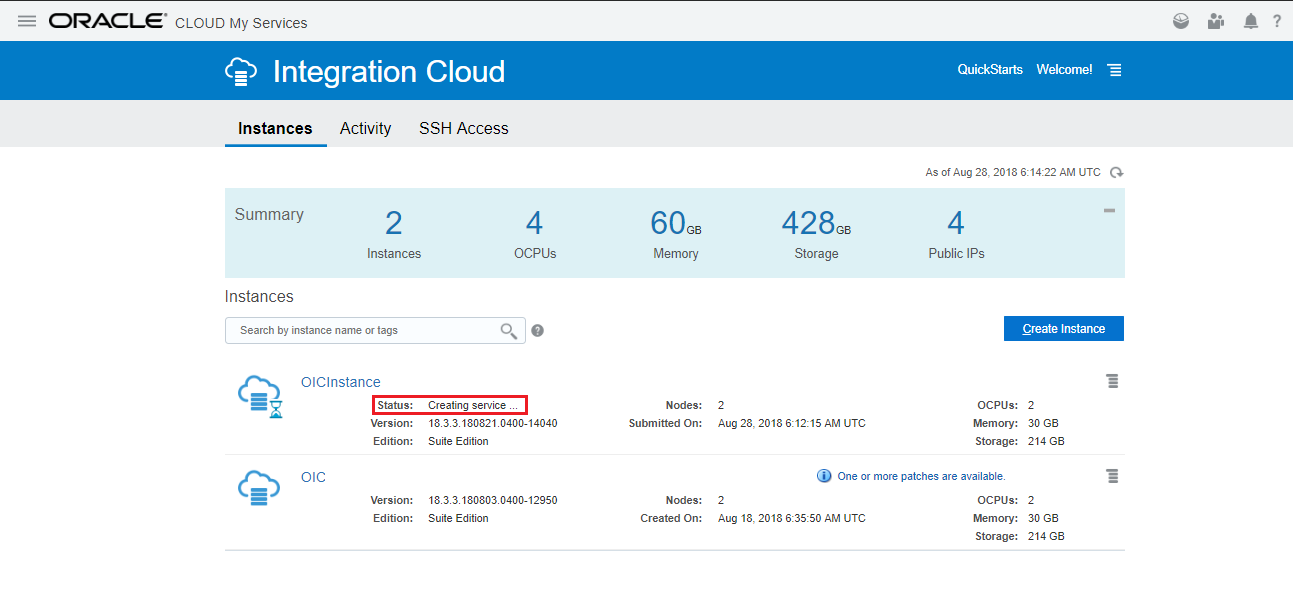Switch to the SSH Access tab
This screenshot has width=1298, height=612.
pyautogui.click(x=463, y=128)
